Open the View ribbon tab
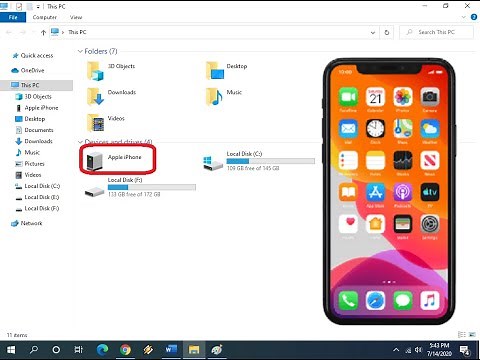 (76, 17)
